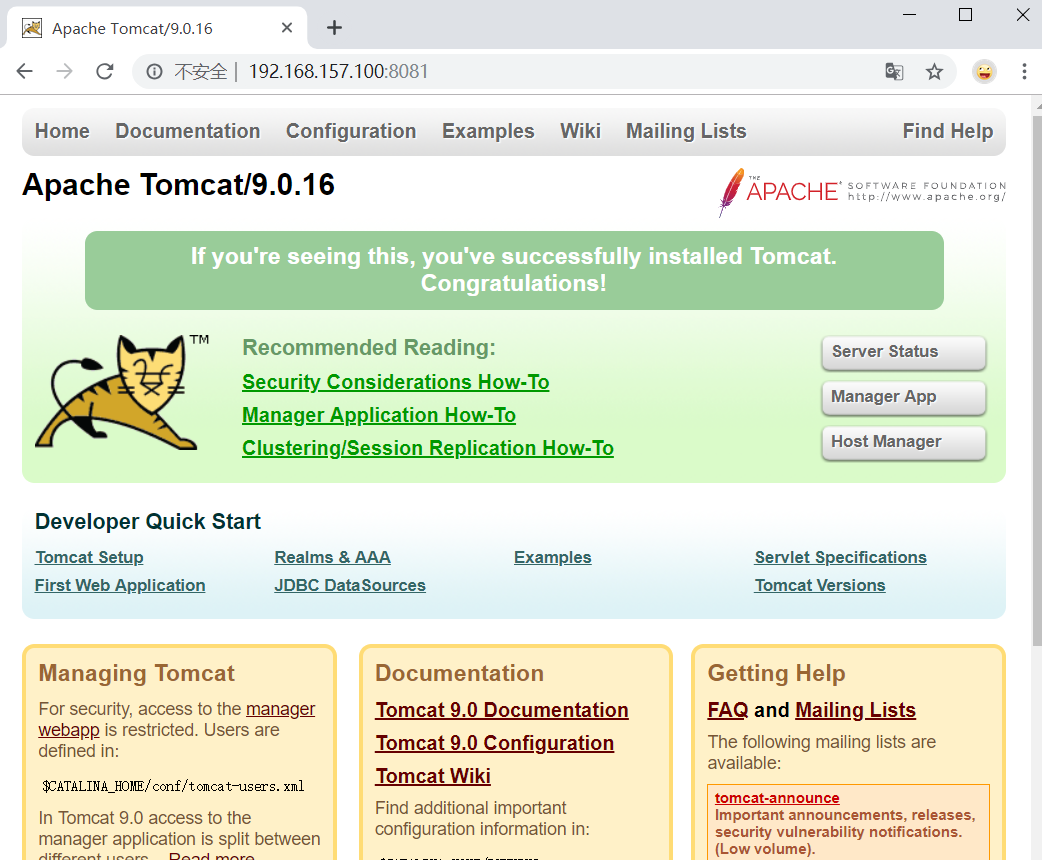The height and width of the screenshot is (860, 1042).
Task: Open Documentation in the navigation bar
Action: pyautogui.click(x=188, y=131)
